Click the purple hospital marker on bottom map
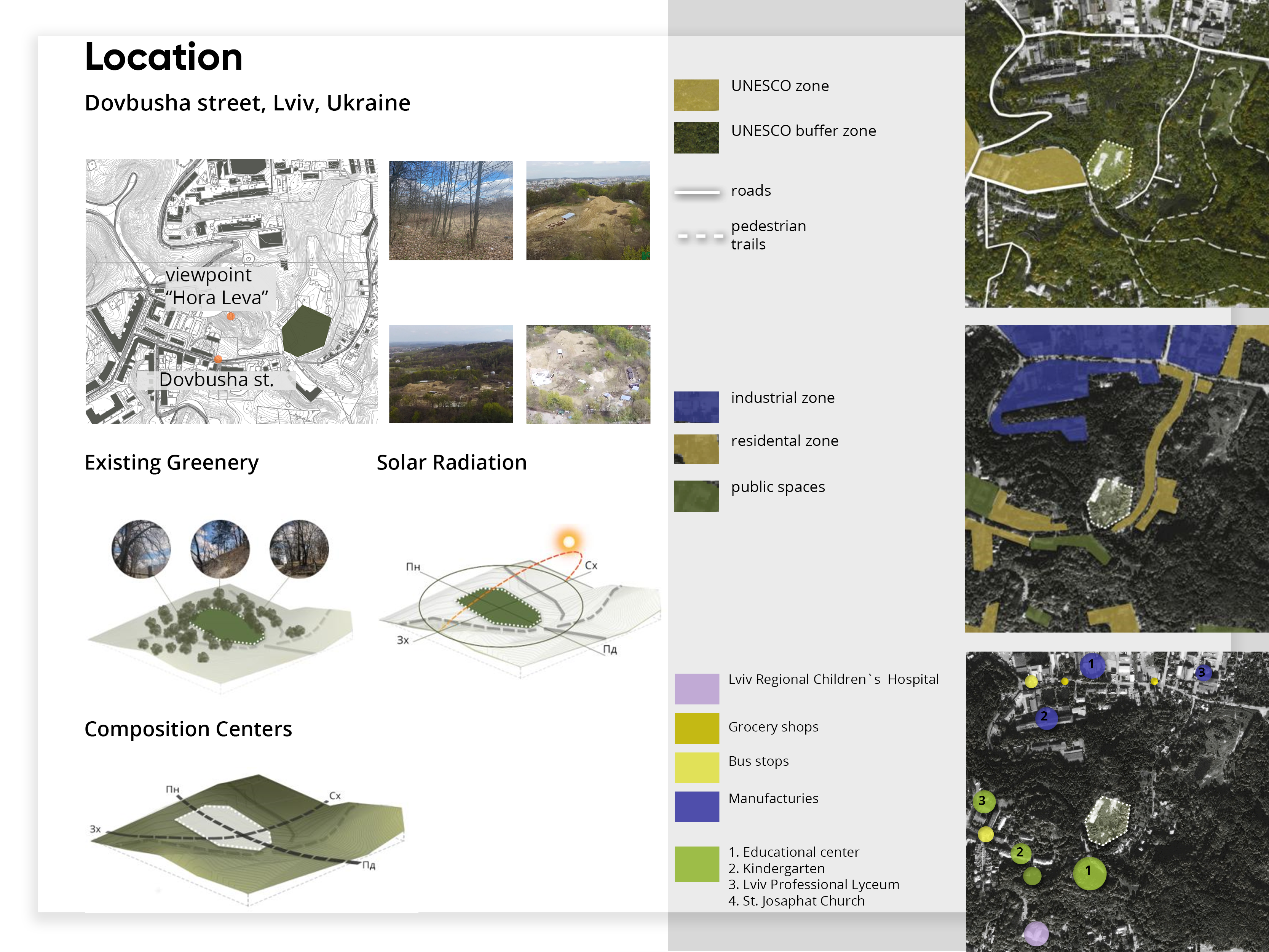The width and height of the screenshot is (1269, 952). [x=1036, y=934]
